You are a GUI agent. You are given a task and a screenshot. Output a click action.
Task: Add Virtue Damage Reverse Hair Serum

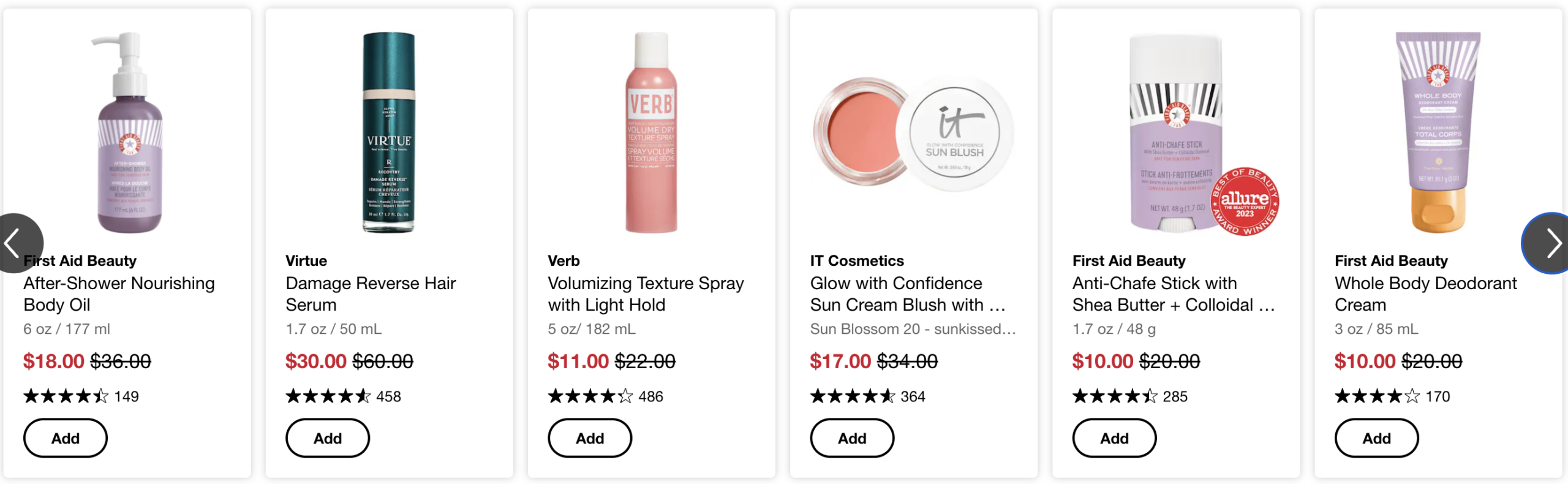(328, 438)
